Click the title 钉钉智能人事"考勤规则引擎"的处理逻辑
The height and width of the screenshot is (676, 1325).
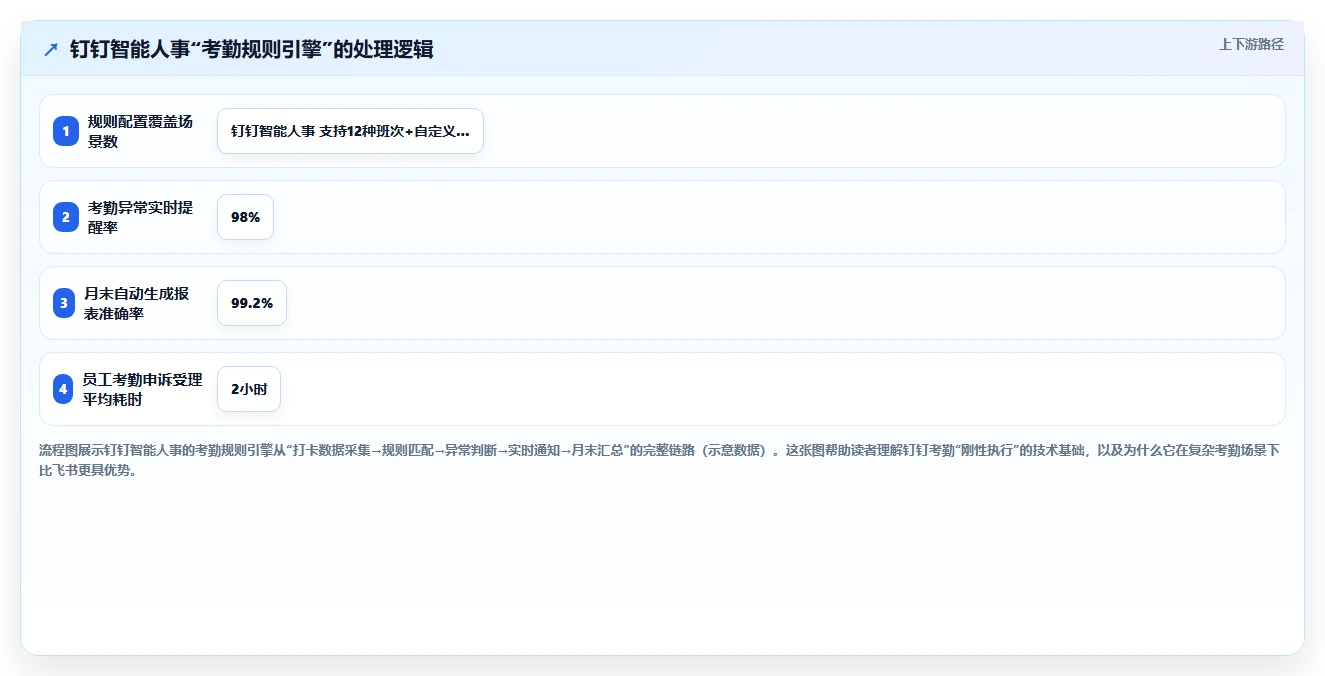pos(251,49)
